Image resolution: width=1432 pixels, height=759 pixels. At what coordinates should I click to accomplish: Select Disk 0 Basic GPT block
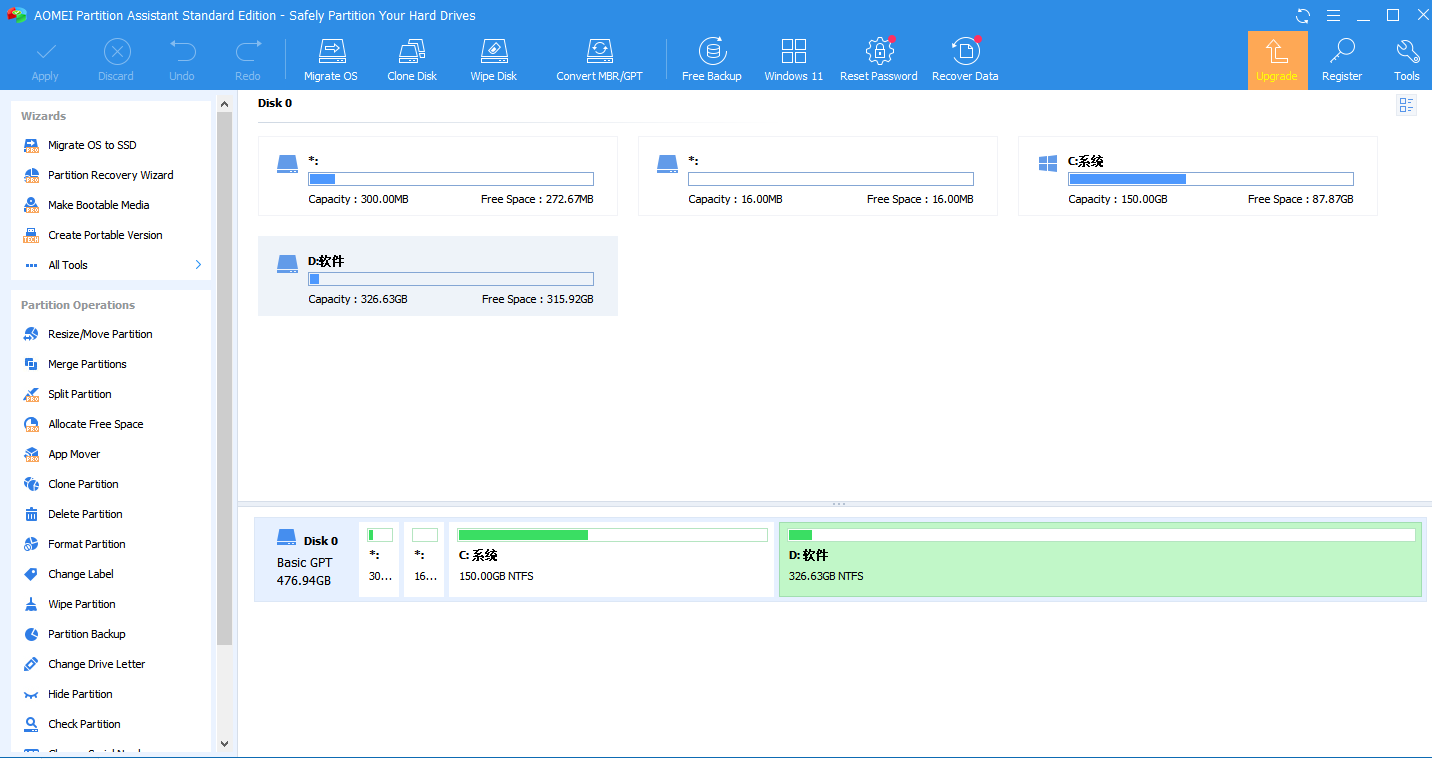point(308,560)
